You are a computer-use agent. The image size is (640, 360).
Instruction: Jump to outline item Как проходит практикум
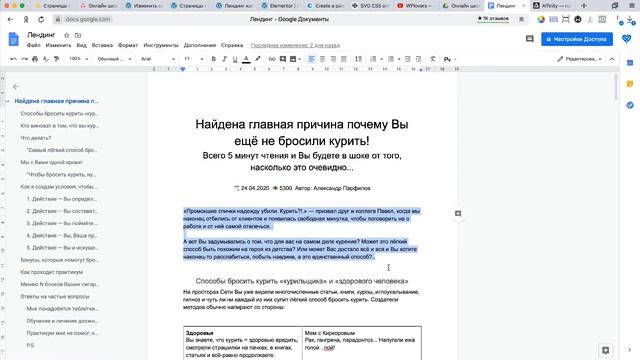pyautogui.click(x=51, y=272)
